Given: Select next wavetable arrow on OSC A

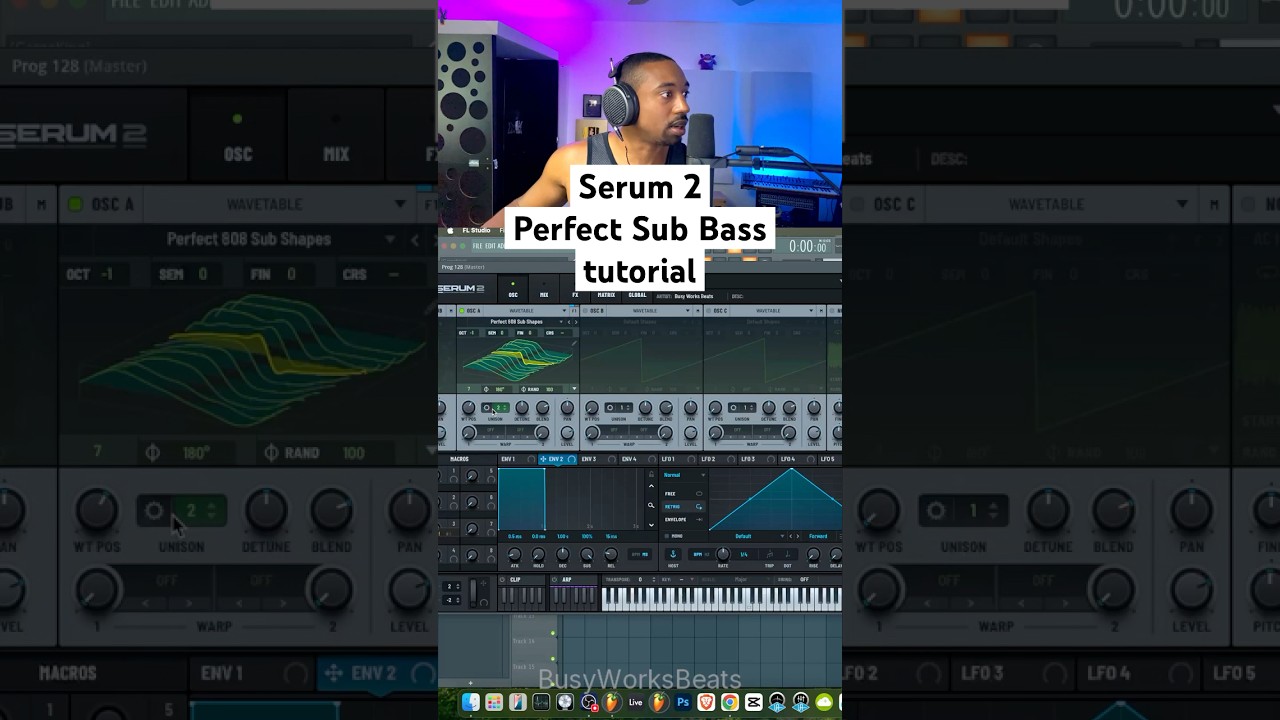Looking at the screenshot, I should click(576, 322).
